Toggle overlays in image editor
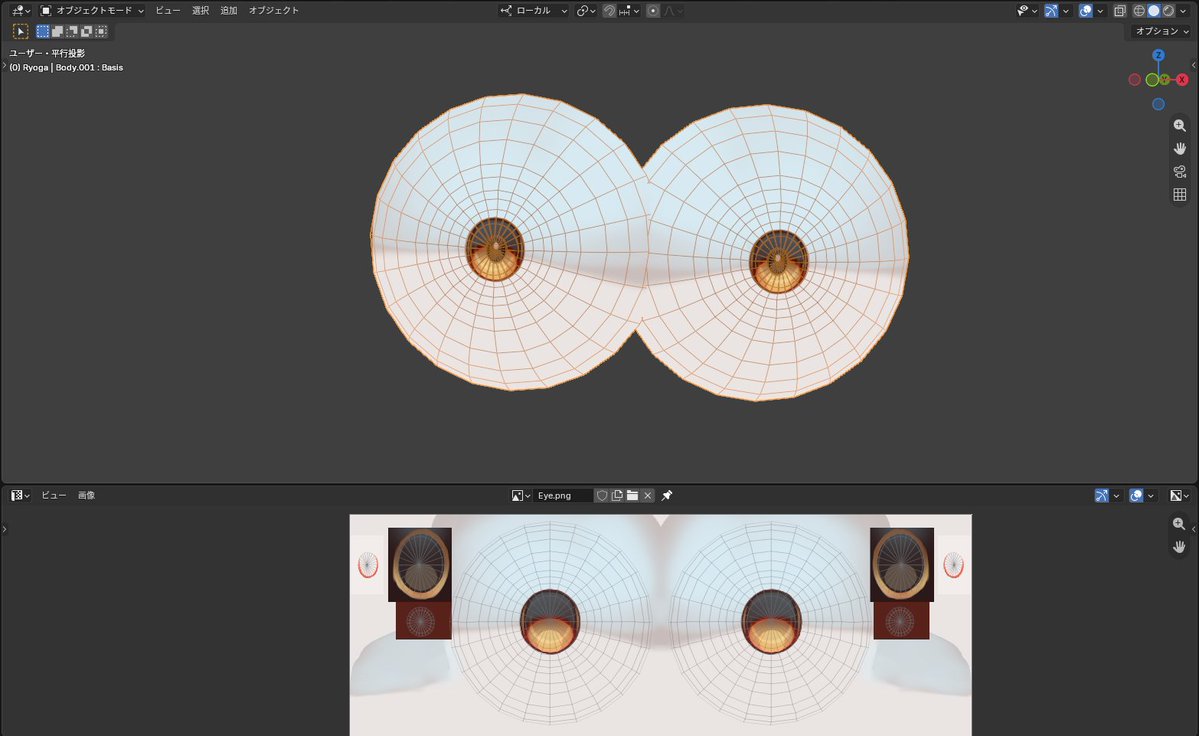 click(x=1136, y=495)
